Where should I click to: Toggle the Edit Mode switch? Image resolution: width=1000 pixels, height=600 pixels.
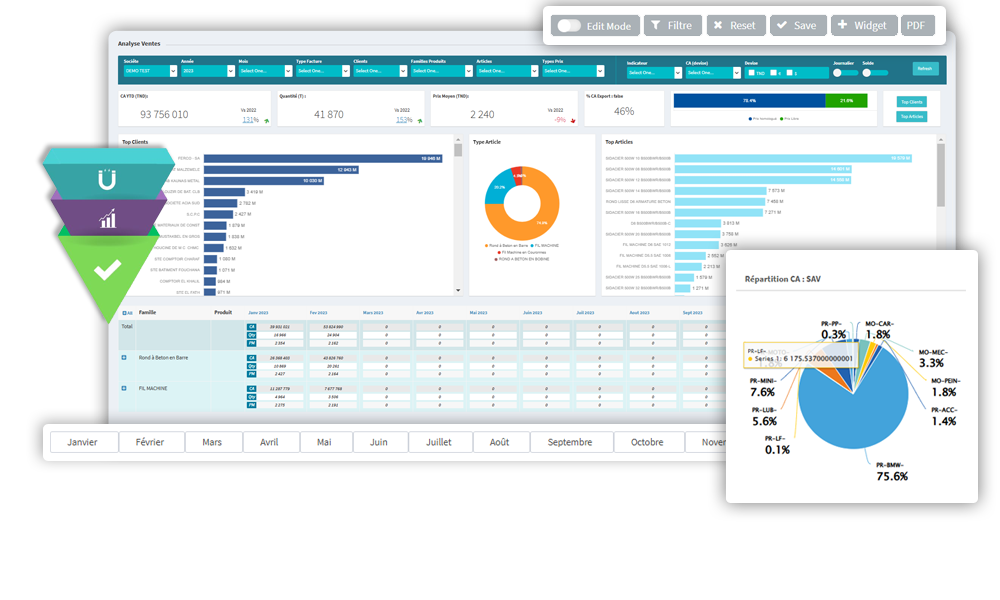pos(570,26)
